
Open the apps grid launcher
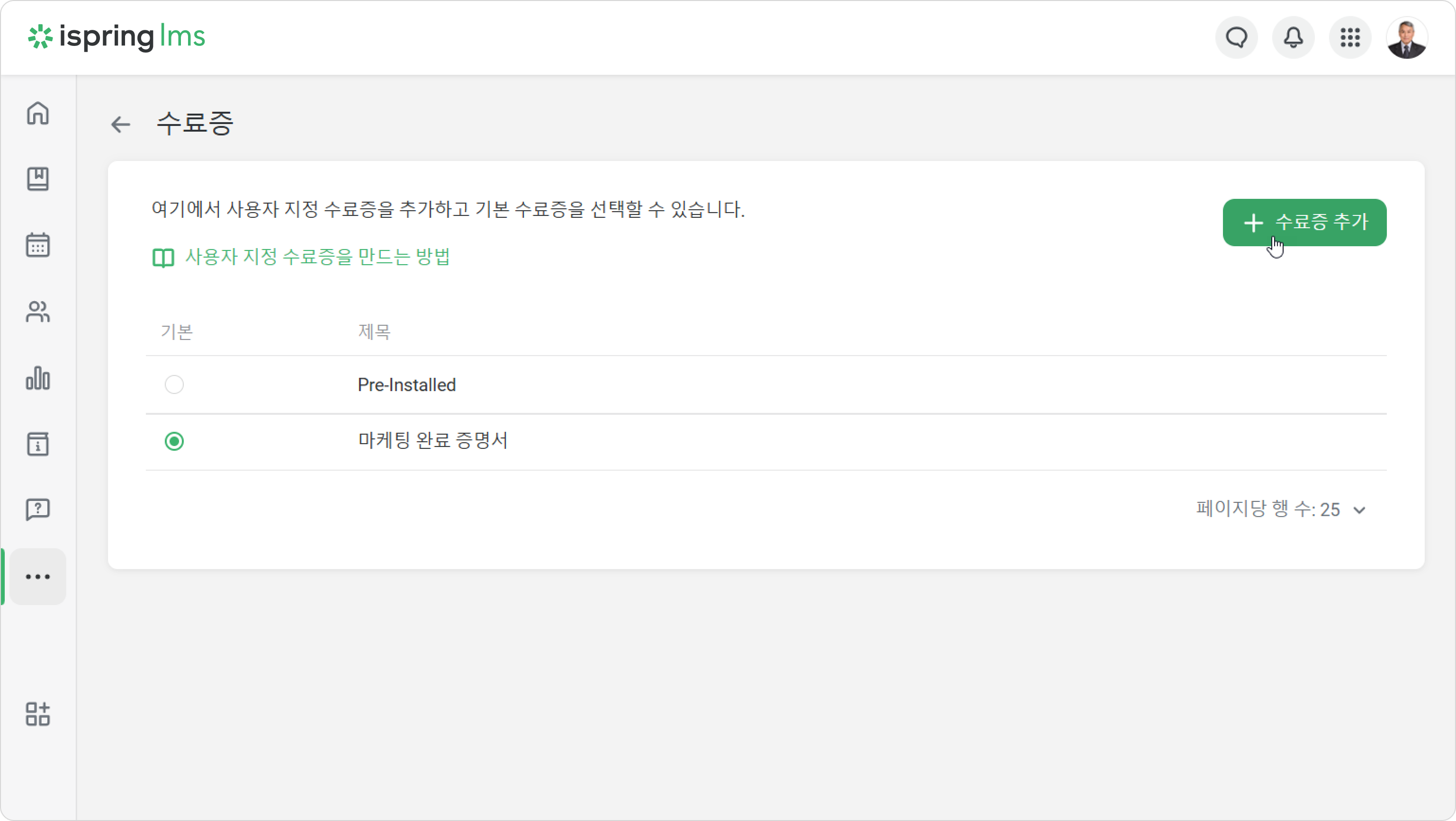pyautogui.click(x=1350, y=38)
